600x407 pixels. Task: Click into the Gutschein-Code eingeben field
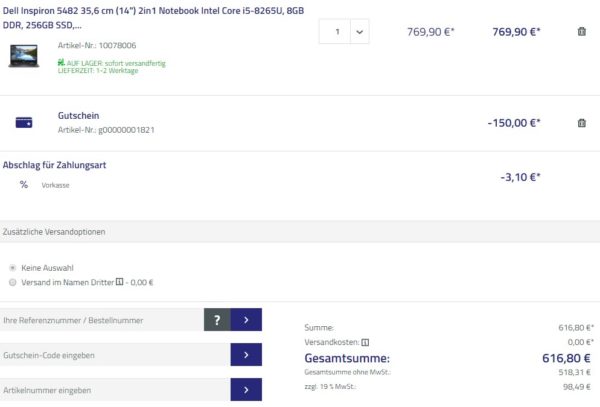pos(112,355)
